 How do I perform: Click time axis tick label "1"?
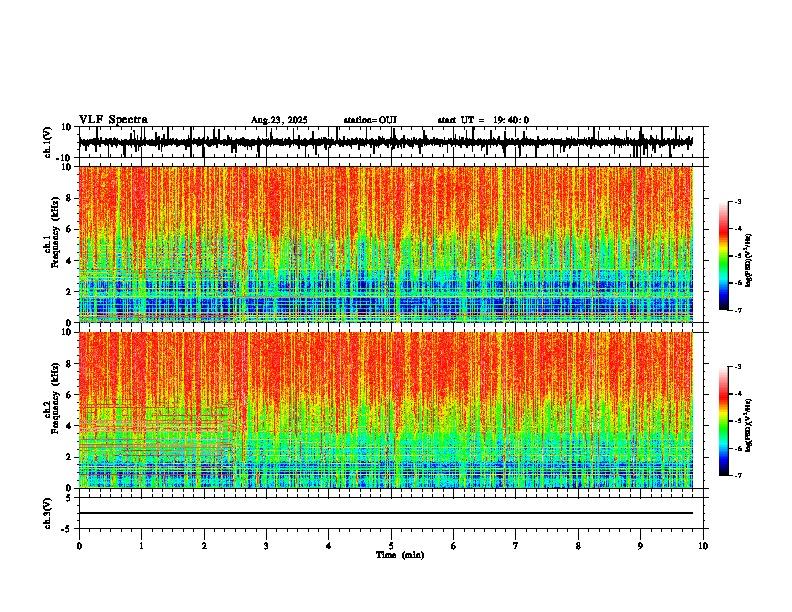pos(141,546)
